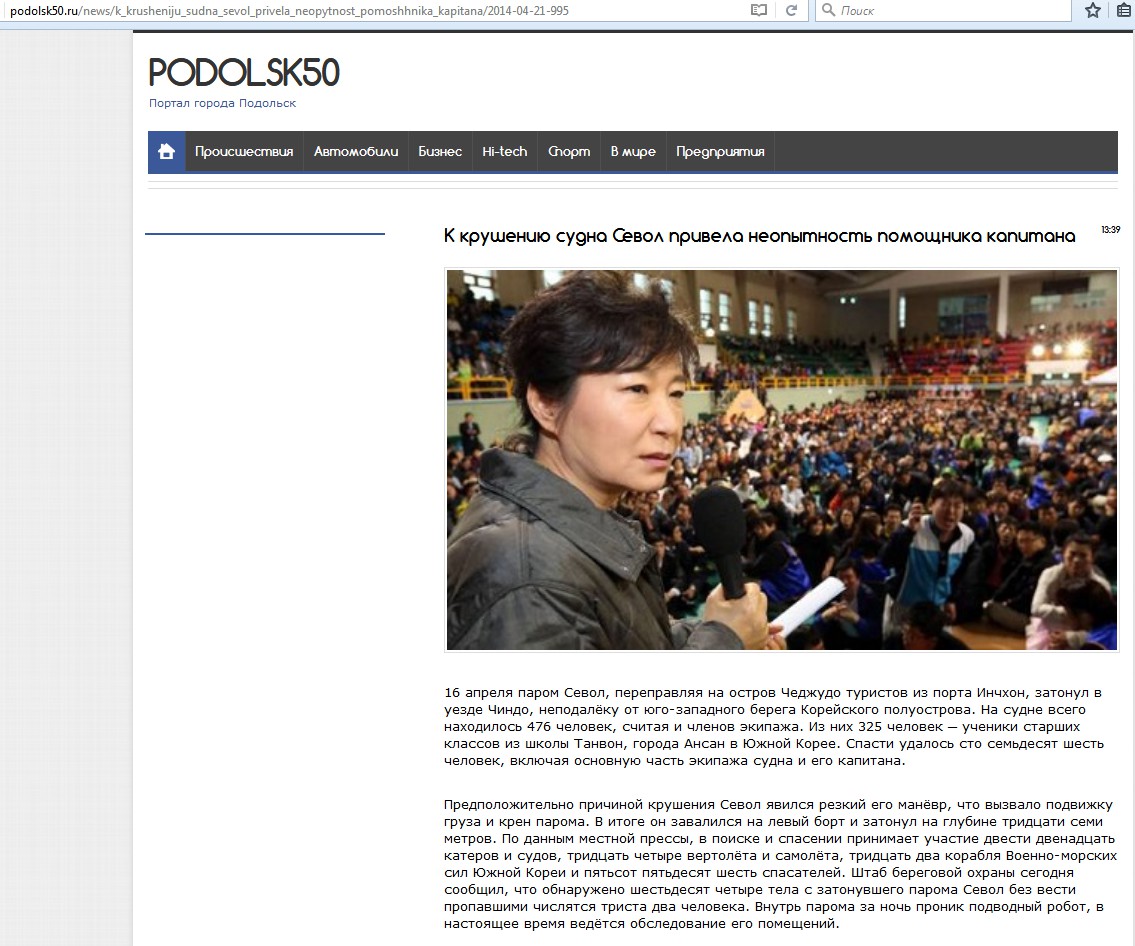Click the article photo of the speaker
The height and width of the screenshot is (946, 1135).
pyautogui.click(x=782, y=460)
